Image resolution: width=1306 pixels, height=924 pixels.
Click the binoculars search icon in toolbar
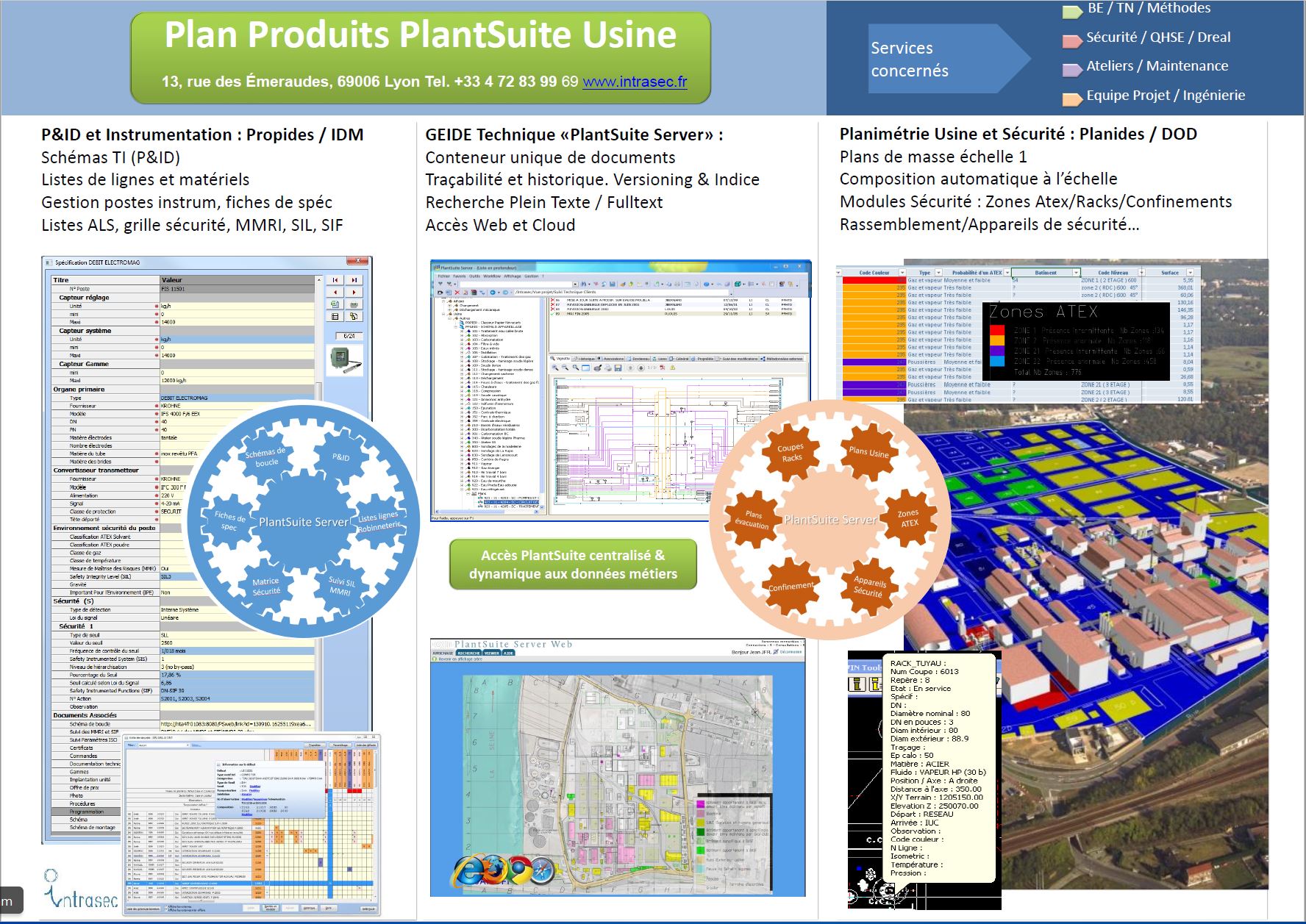point(583,284)
